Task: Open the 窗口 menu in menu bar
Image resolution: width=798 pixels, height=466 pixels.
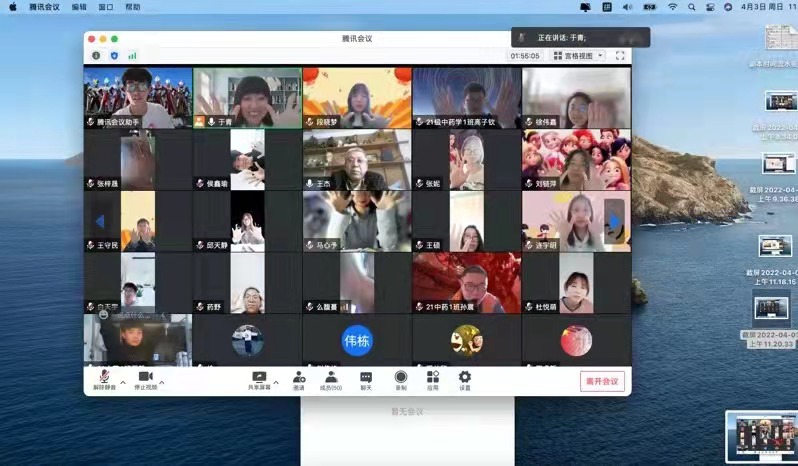Action: 106,6
